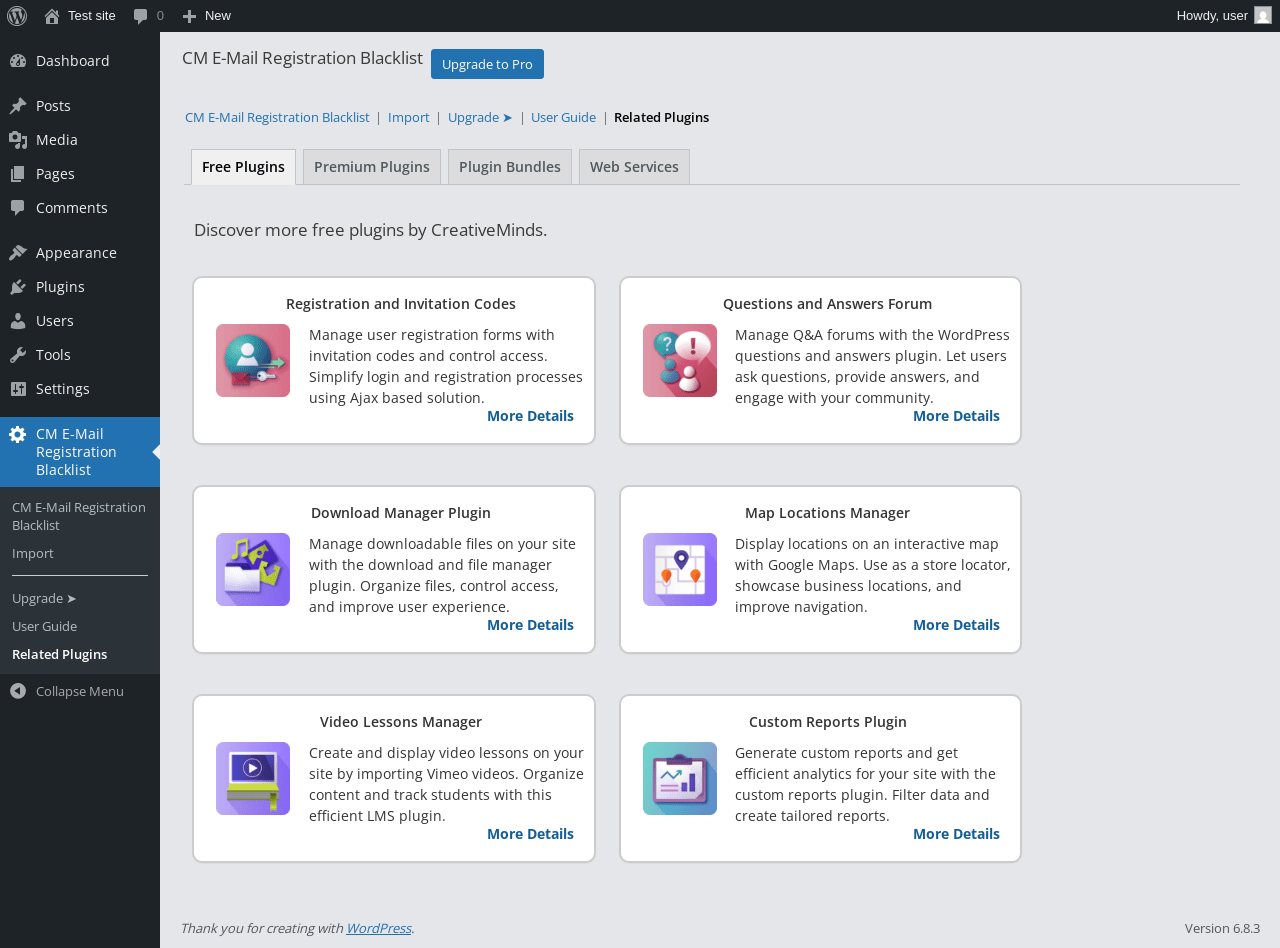1280x948 pixels.
Task: Open More Details for Custom Reports Plugin
Action: click(956, 834)
